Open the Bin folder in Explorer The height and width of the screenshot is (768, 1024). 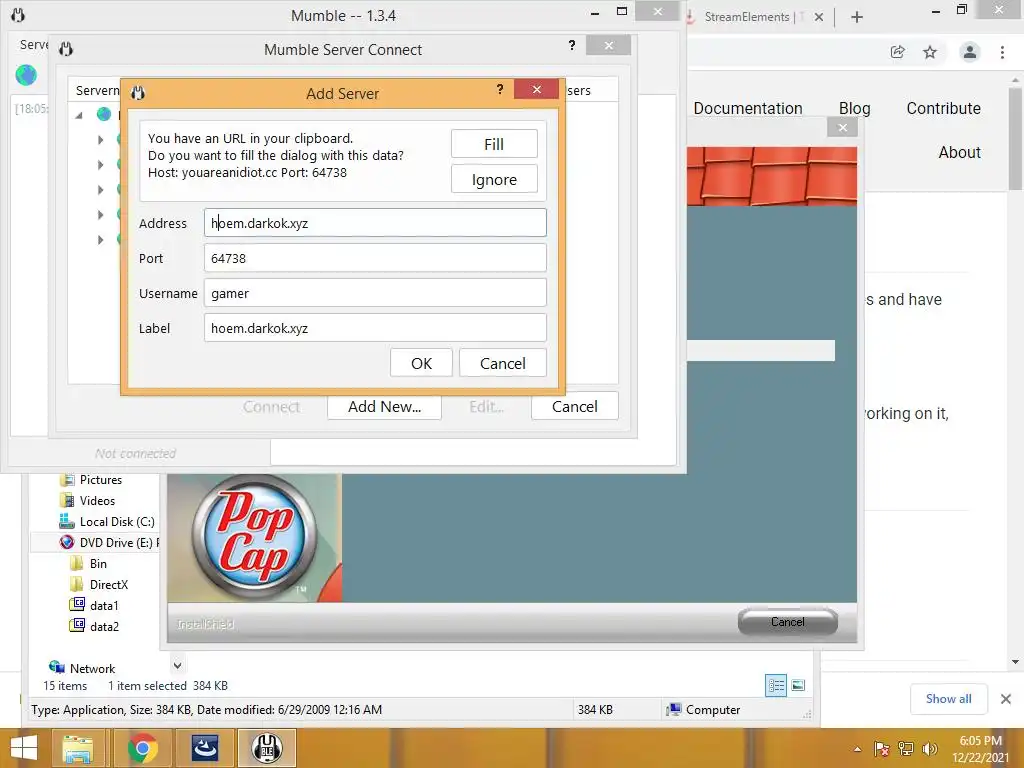click(98, 563)
